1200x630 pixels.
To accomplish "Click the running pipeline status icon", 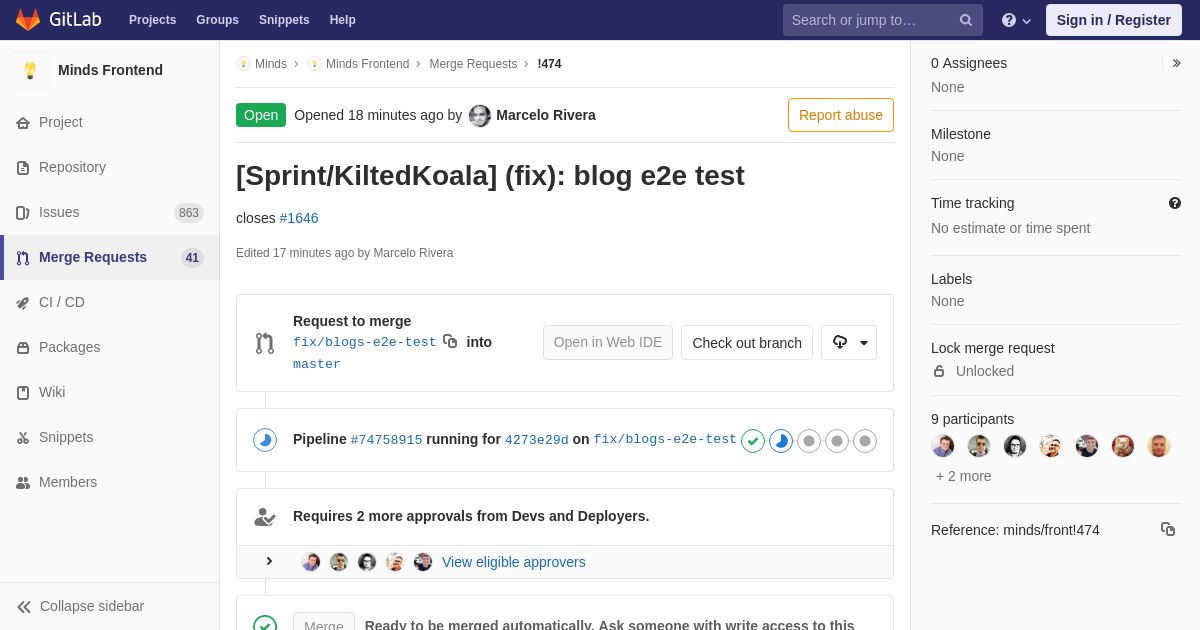I will (265, 440).
